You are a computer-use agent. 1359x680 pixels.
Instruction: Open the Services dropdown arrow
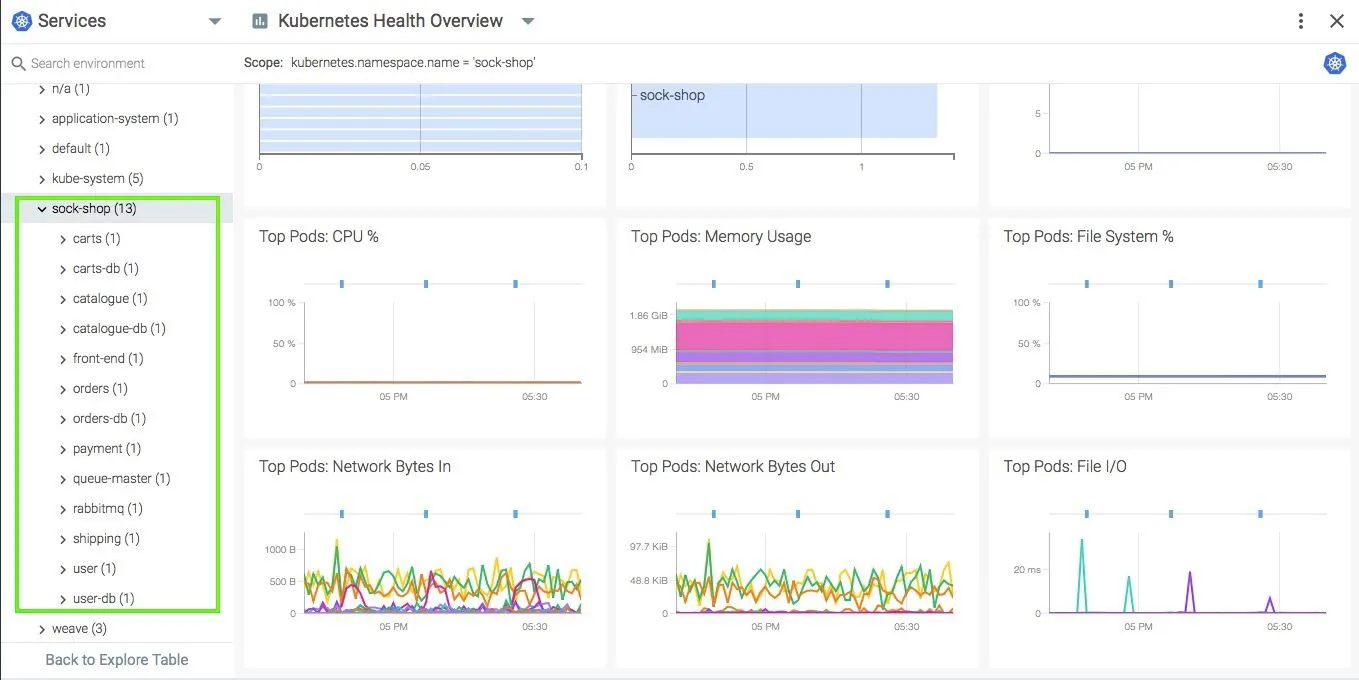214,21
